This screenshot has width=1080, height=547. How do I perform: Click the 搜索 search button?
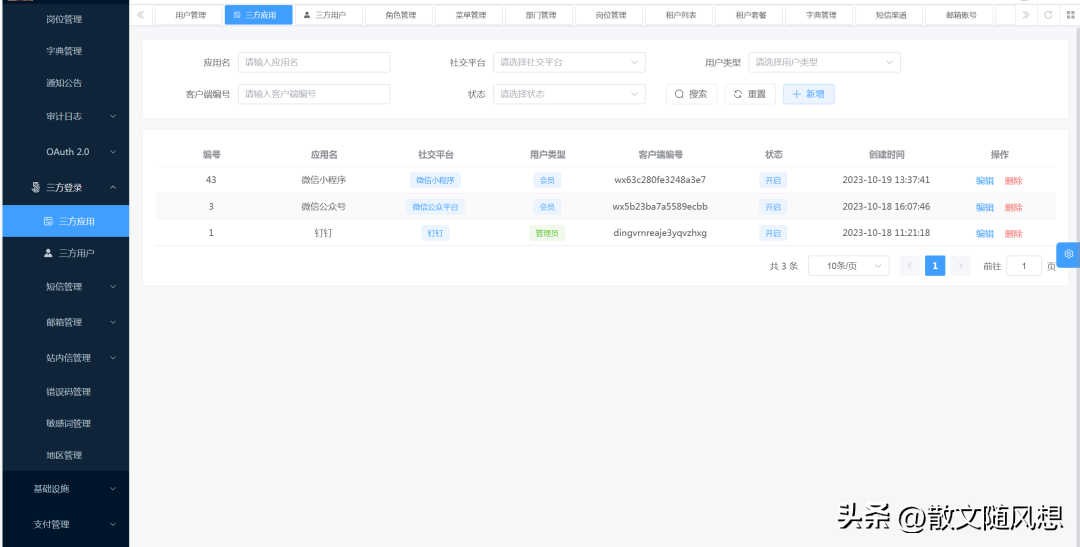click(x=691, y=94)
